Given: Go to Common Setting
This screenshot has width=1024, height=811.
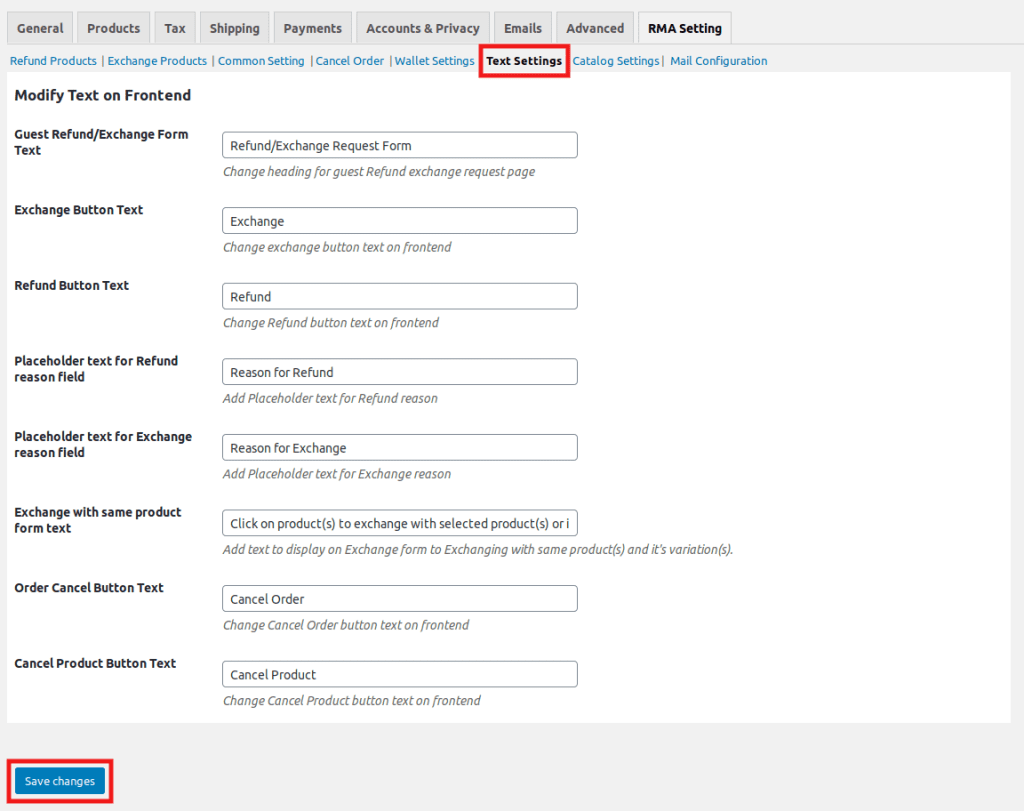Looking at the screenshot, I should click(x=260, y=60).
